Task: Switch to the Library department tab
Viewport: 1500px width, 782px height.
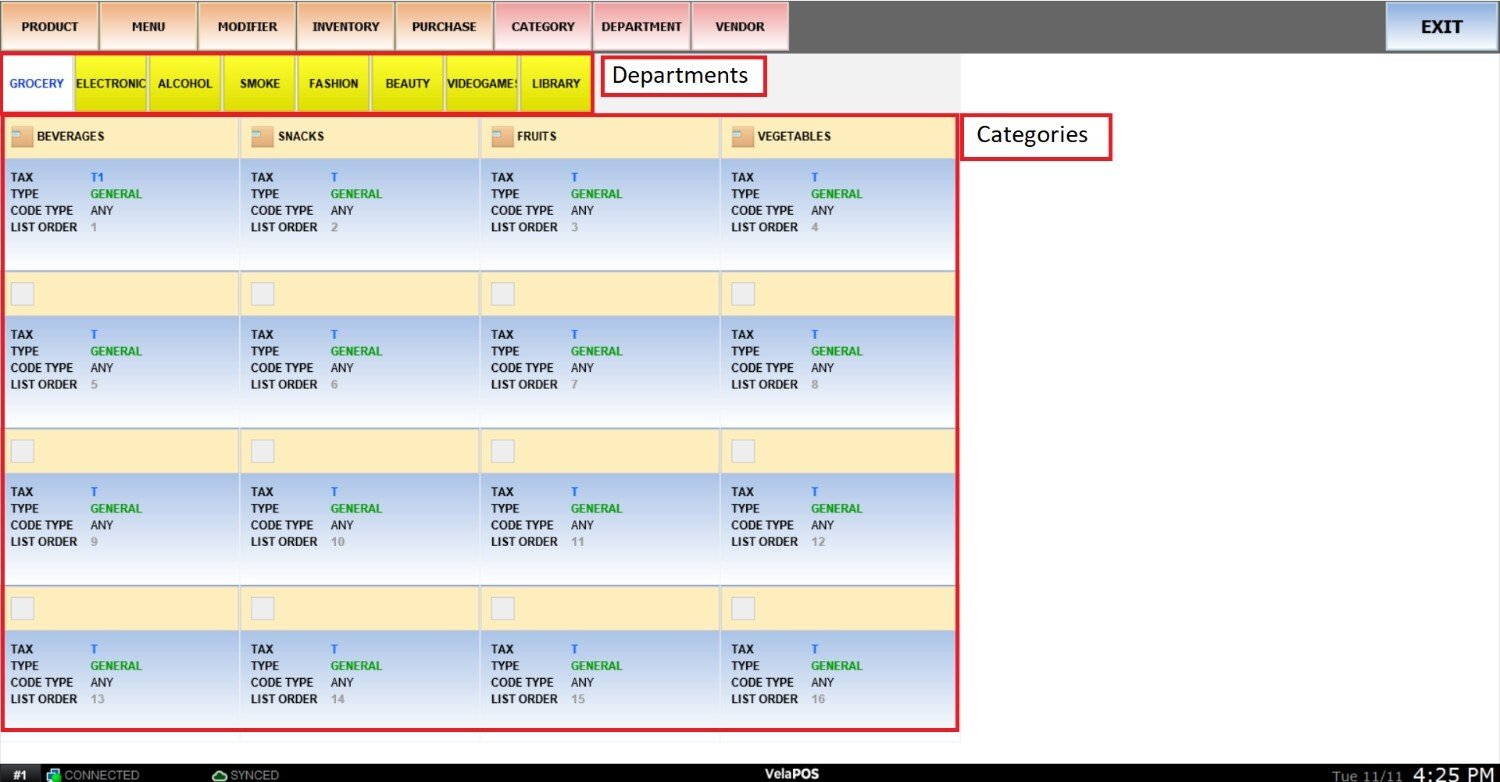Action: pos(556,84)
